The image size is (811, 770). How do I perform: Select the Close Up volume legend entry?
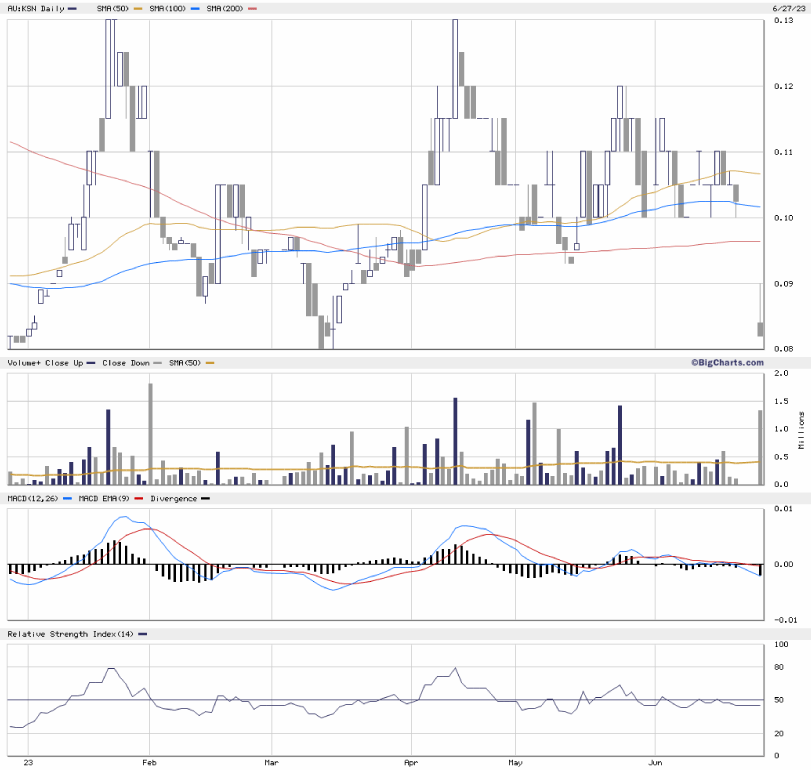pos(62,362)
